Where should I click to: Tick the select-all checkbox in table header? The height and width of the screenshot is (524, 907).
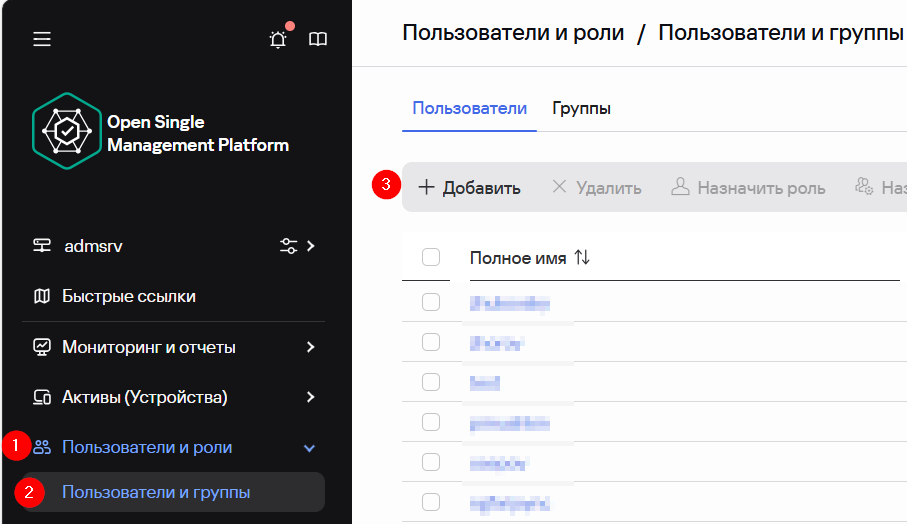point(431,258)
